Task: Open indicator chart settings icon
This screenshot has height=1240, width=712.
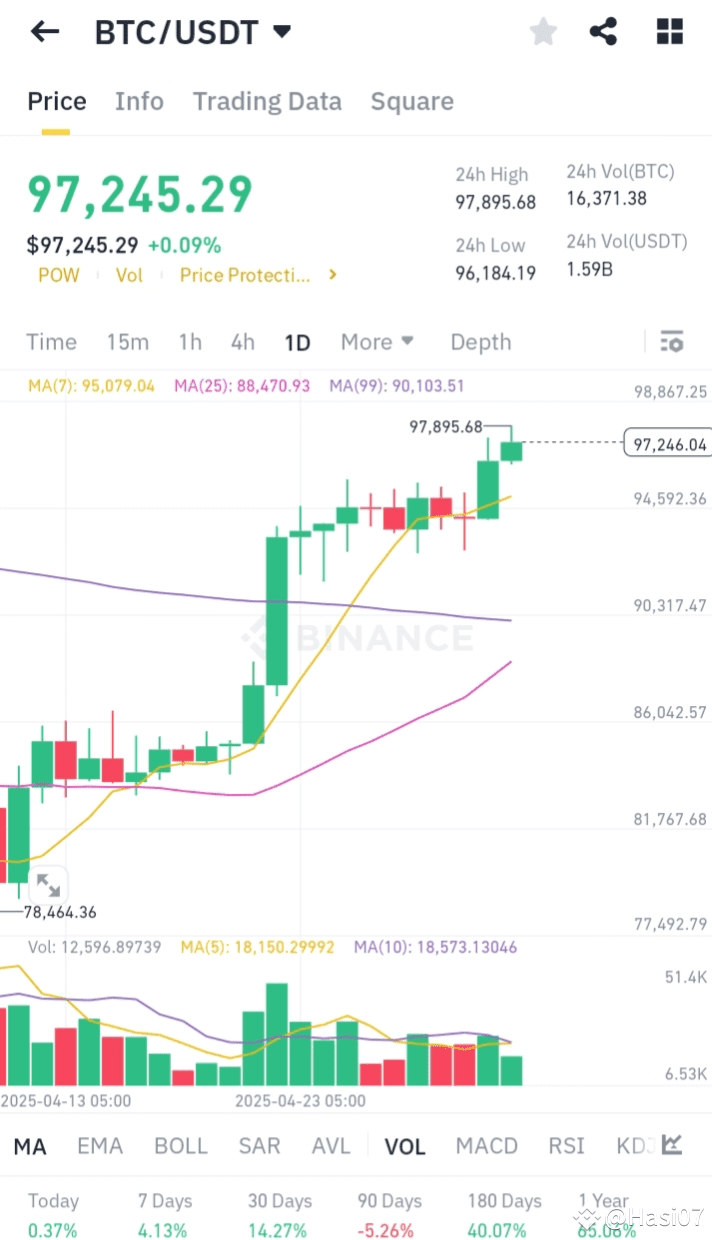Action: pyautogui.click(x=672, y=1145)
